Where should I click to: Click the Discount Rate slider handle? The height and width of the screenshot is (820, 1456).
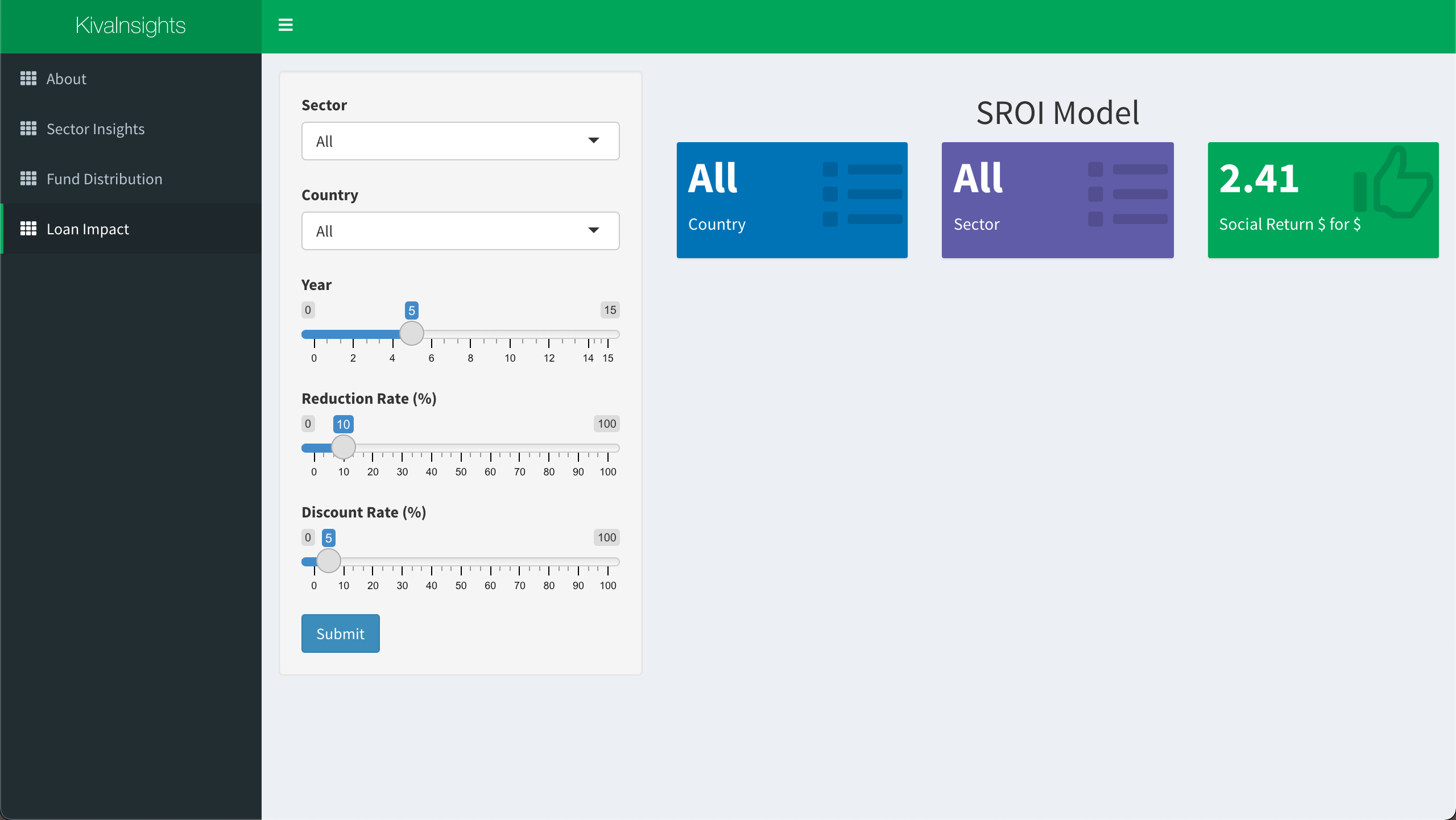[x=329, y=561]
